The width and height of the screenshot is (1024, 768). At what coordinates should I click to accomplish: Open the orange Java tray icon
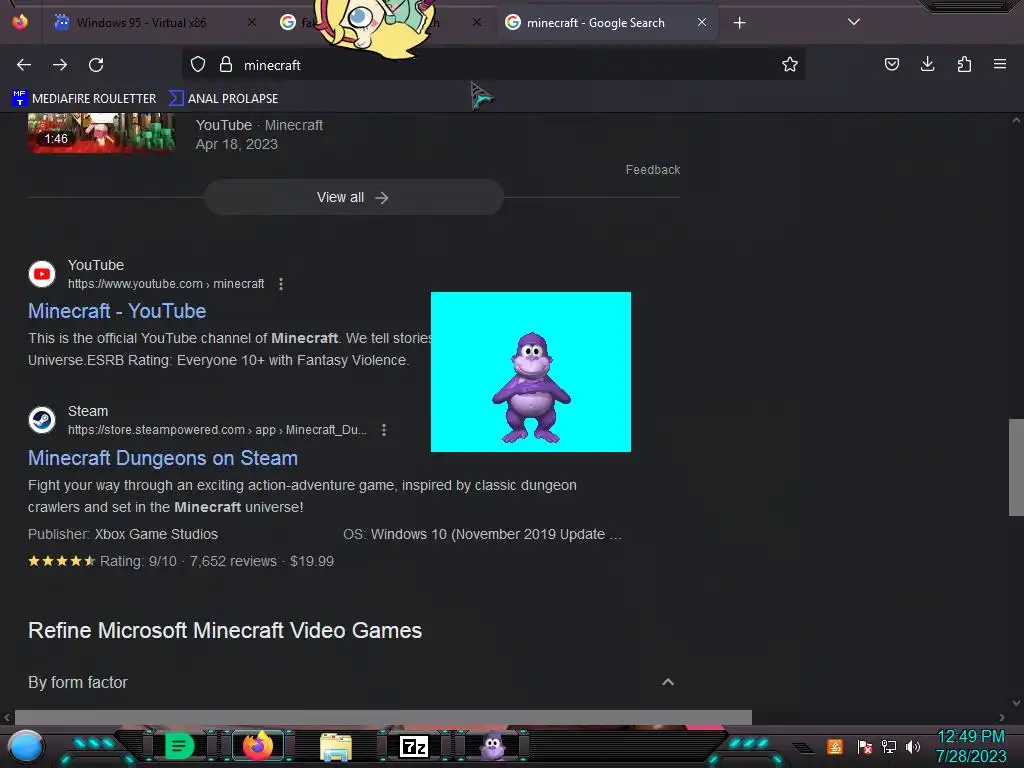[835, 746]
